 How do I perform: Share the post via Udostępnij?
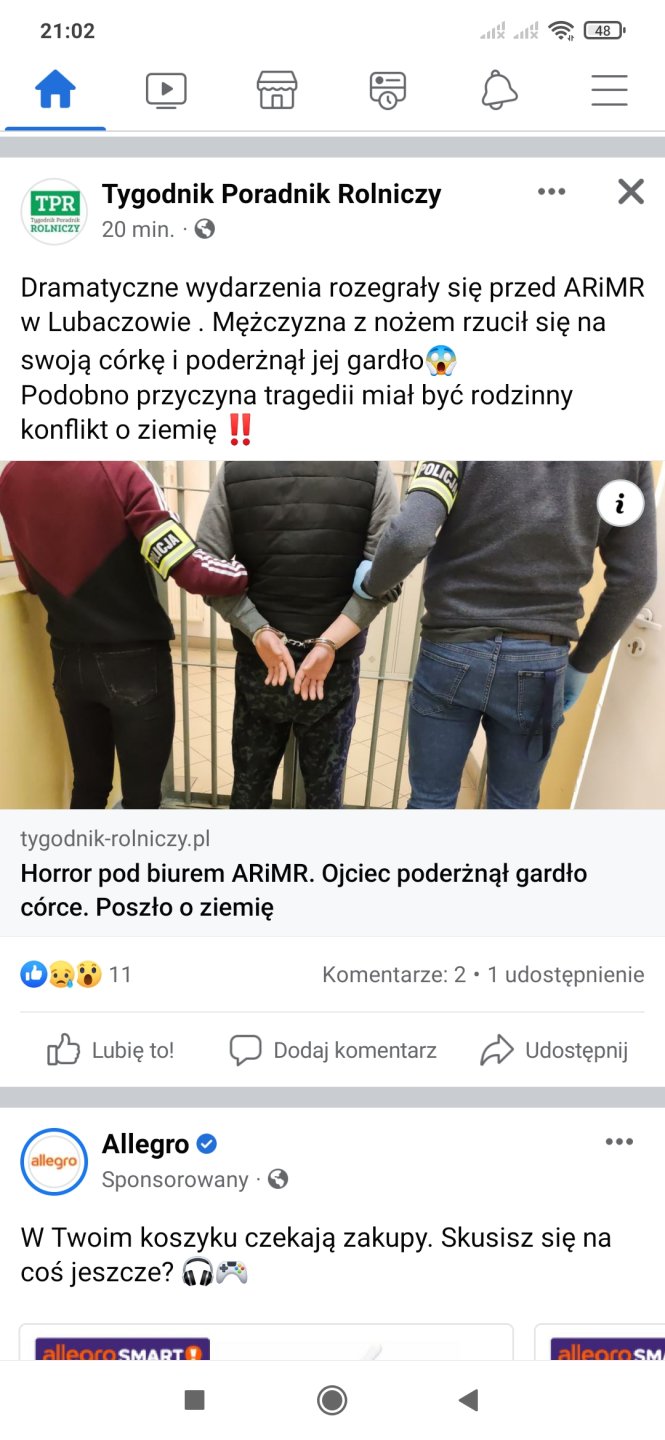[x=554, y=1050]
